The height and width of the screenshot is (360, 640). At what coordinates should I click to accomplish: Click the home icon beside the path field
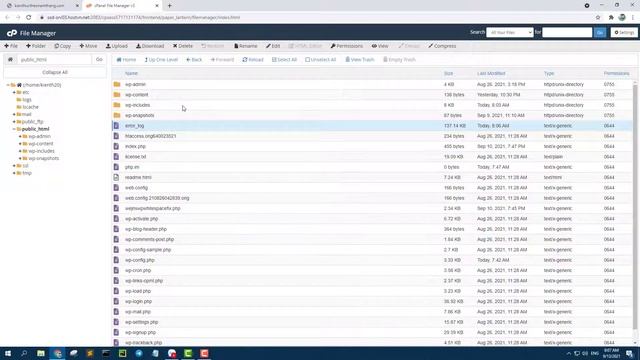pyautogui.click(x=10, y=60)
